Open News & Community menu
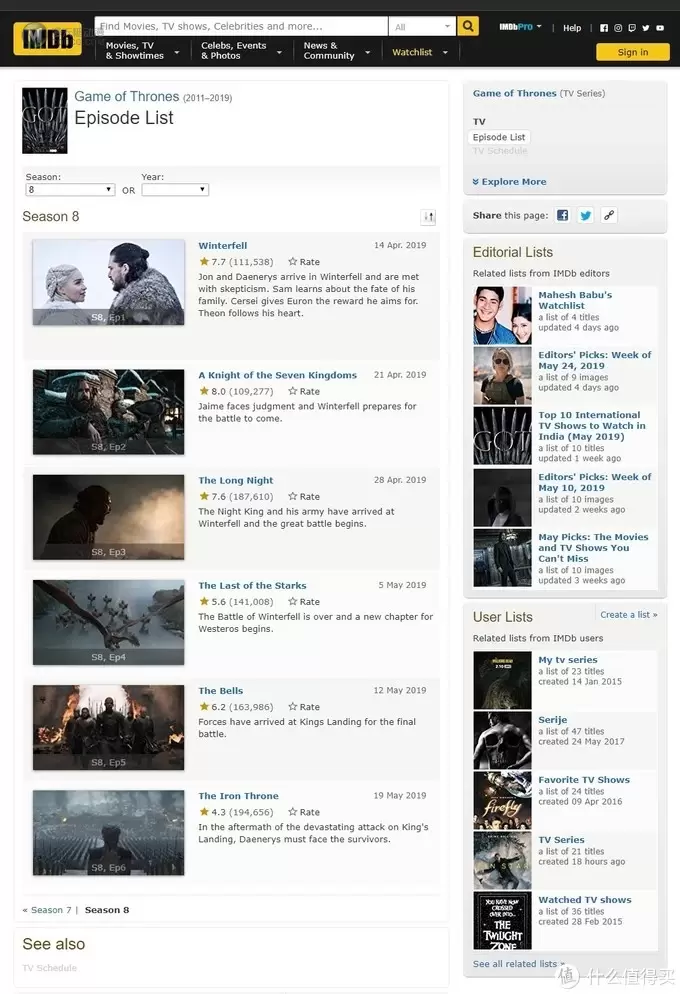 click(x=337, y=51)
